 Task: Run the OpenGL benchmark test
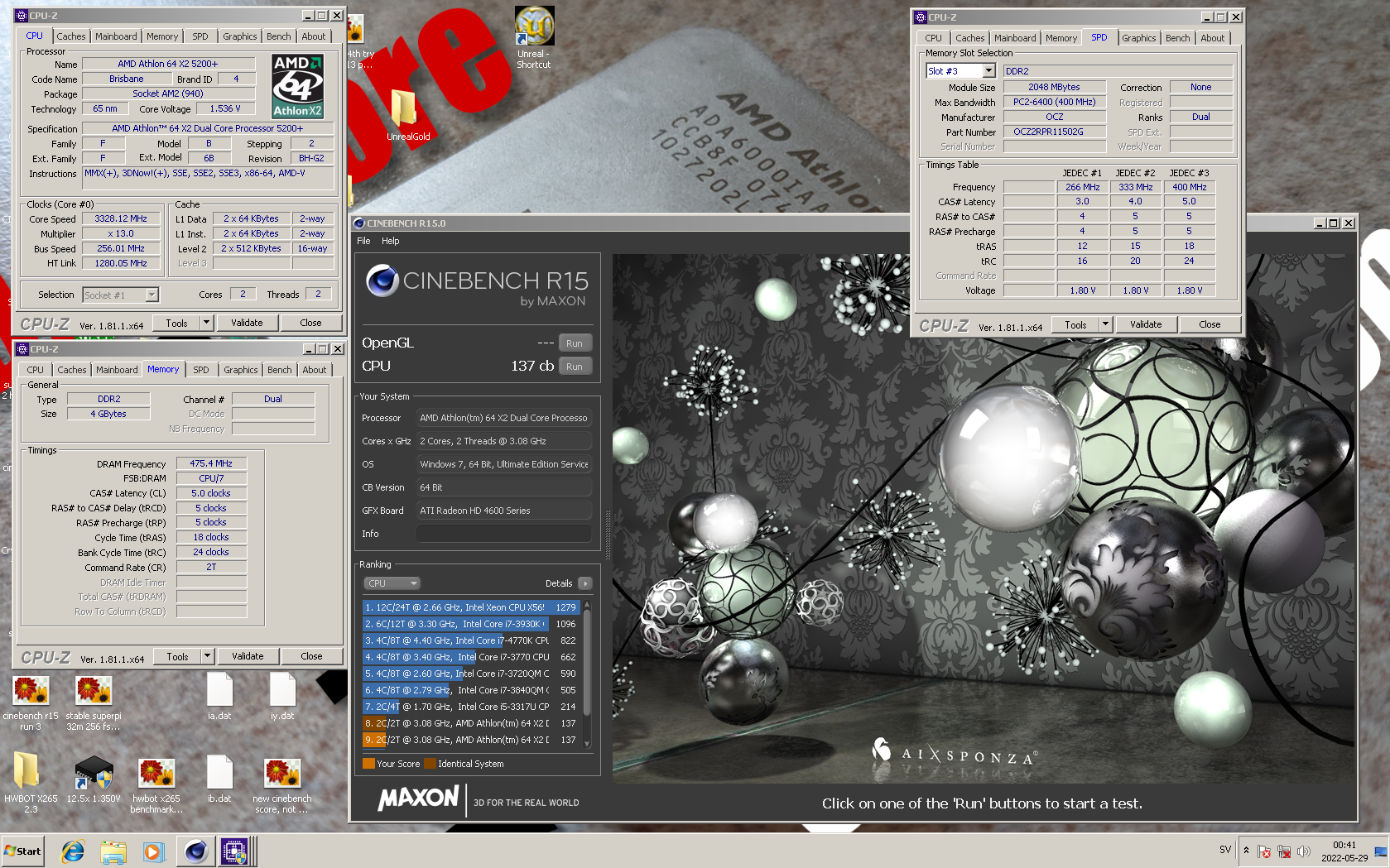pos(575,343)
